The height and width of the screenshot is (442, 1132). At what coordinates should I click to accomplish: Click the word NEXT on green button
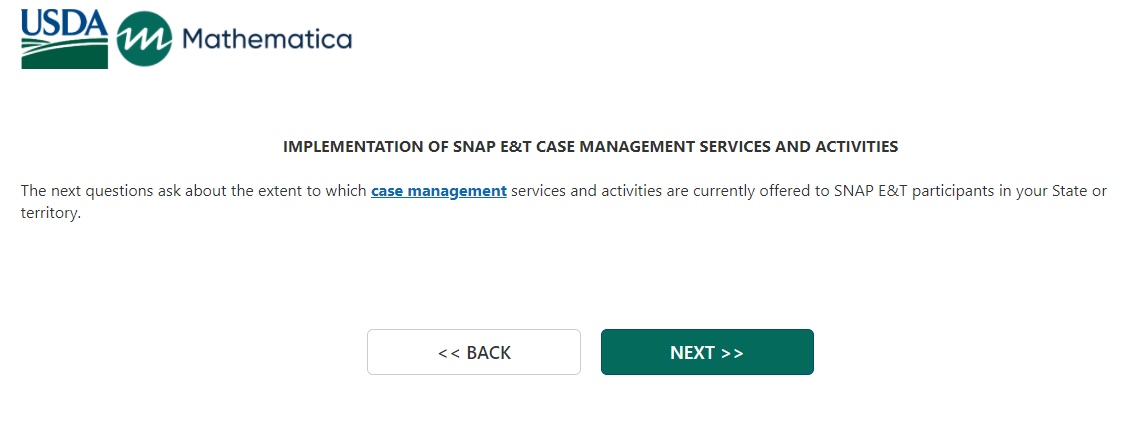[x=692, y=353]
